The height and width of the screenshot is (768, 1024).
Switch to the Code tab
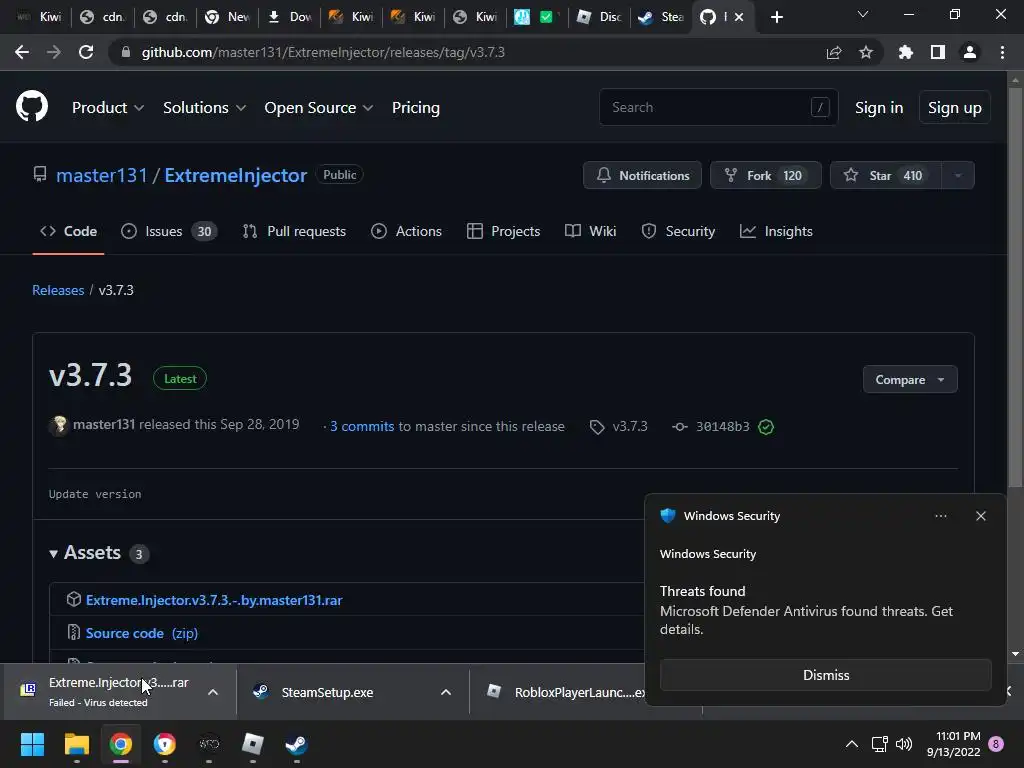pos(69,231)
